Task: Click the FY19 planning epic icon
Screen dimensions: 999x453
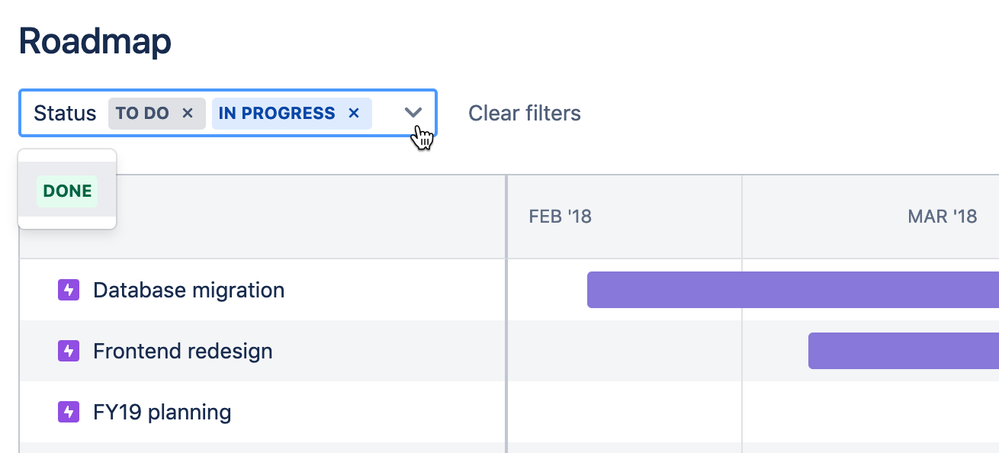Action: click(68, 412)
